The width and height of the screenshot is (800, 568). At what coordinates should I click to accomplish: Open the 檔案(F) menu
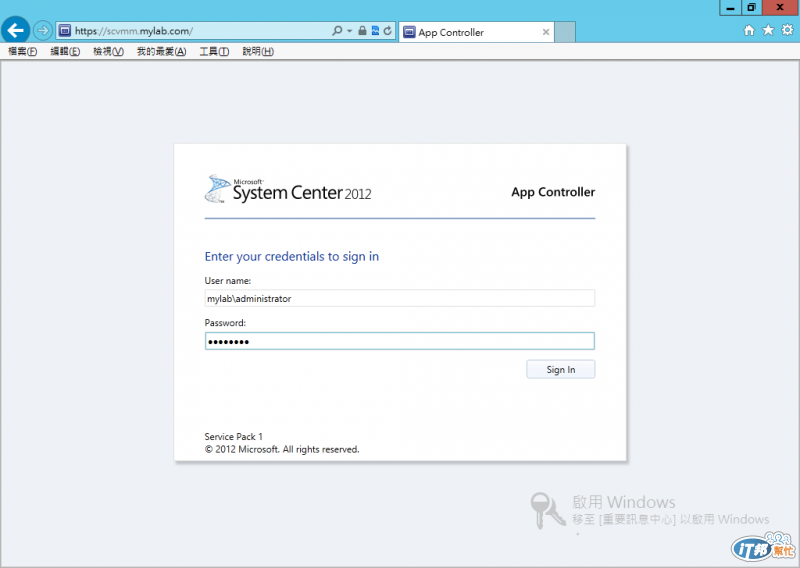[x=22, y=52]
